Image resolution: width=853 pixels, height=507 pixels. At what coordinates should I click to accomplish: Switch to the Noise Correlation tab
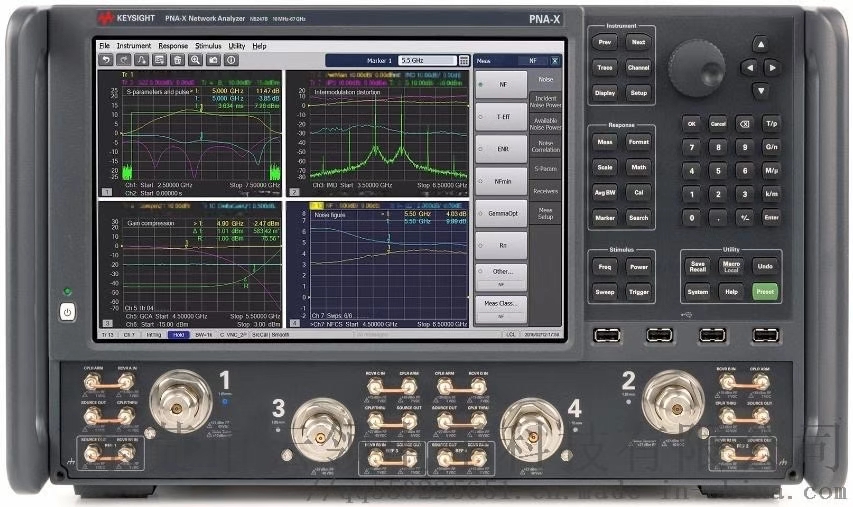[546, 146]
